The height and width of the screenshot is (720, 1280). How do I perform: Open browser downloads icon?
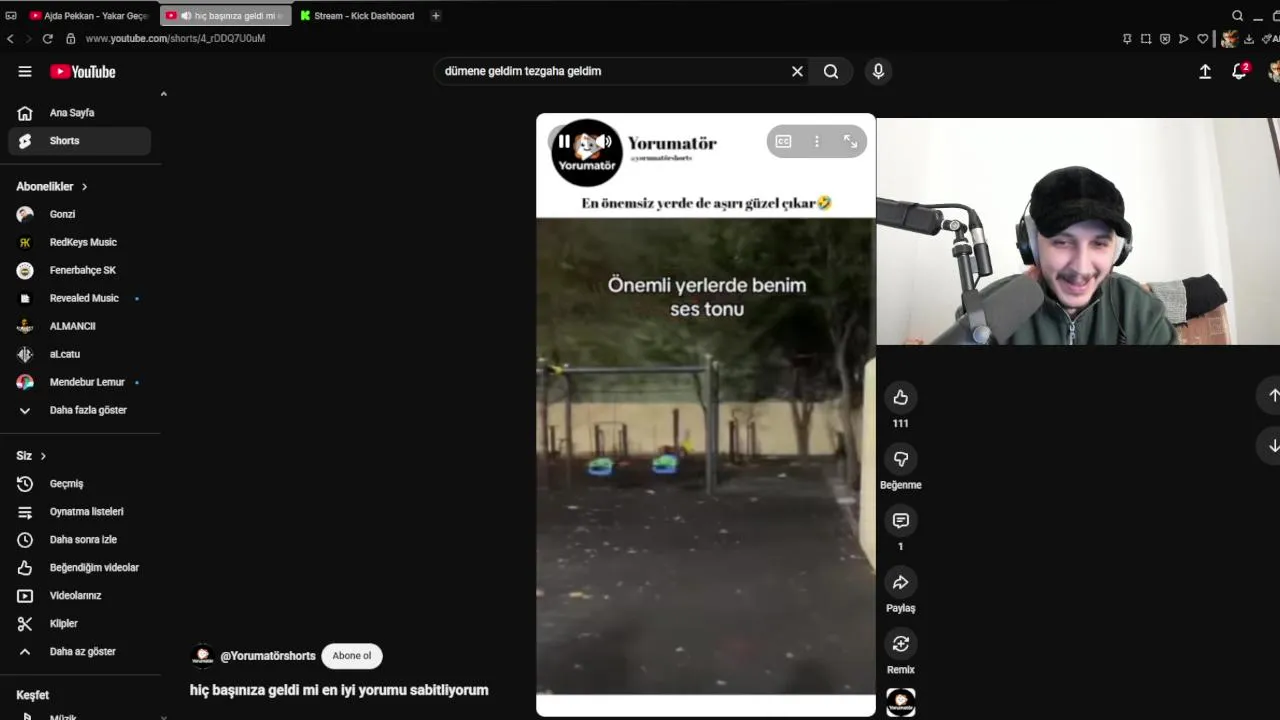(x=1250, y=39)
